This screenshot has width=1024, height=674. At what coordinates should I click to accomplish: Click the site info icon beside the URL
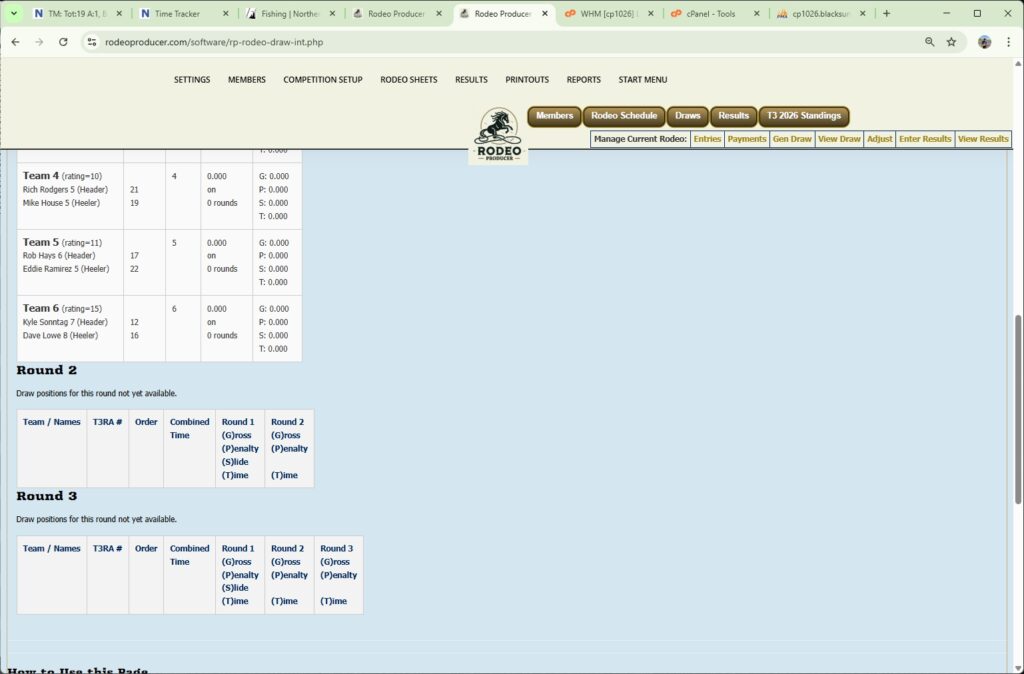[91, 43]
